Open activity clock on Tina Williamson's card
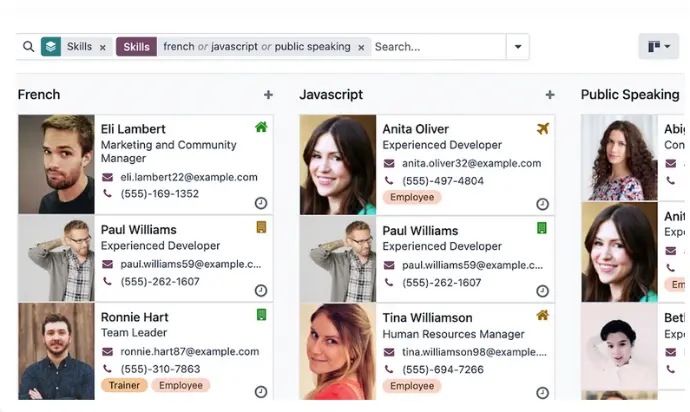The image size is (690, 412). coord(542,392)
